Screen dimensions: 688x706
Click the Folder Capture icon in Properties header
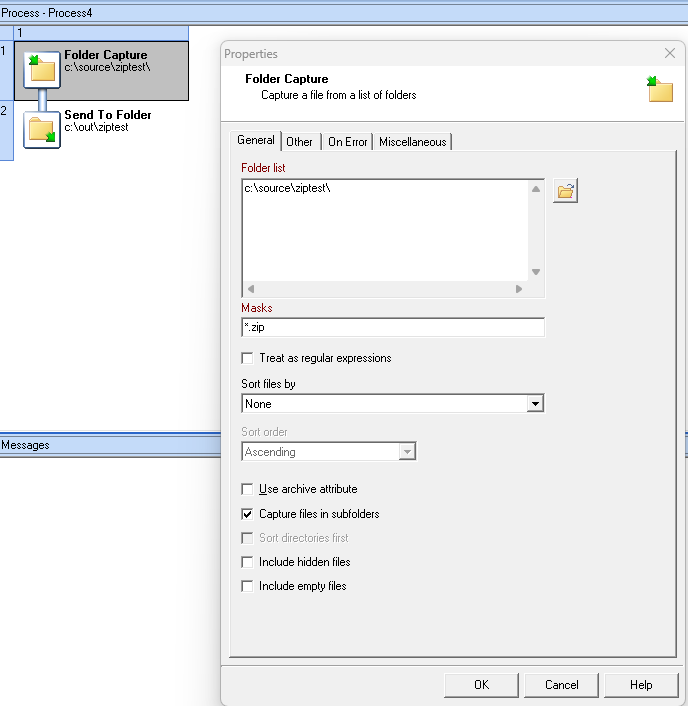tap(659, 90)
